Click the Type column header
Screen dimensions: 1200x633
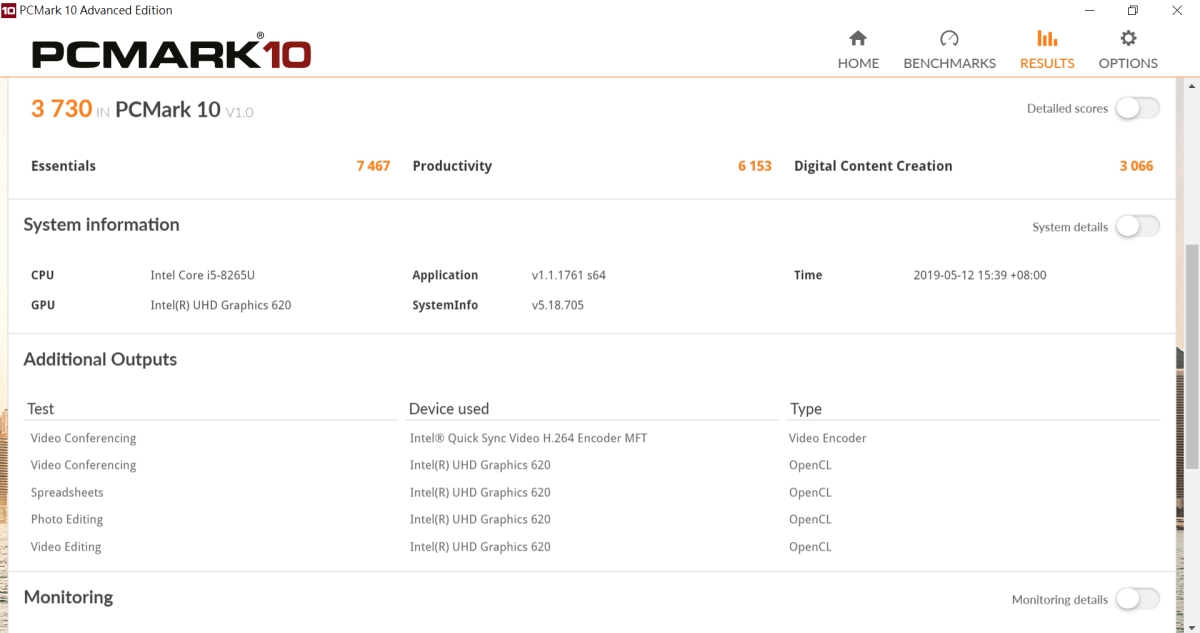805,409
